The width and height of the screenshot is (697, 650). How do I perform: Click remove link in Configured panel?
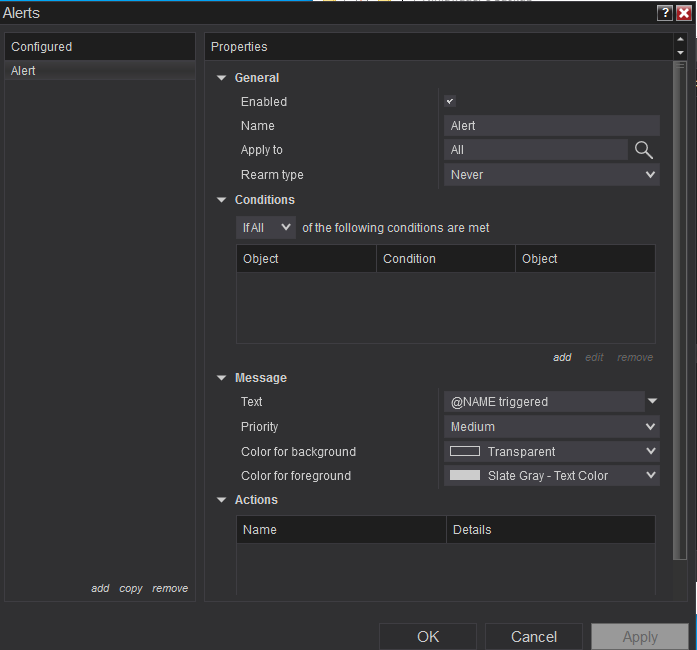pos(170,588)
